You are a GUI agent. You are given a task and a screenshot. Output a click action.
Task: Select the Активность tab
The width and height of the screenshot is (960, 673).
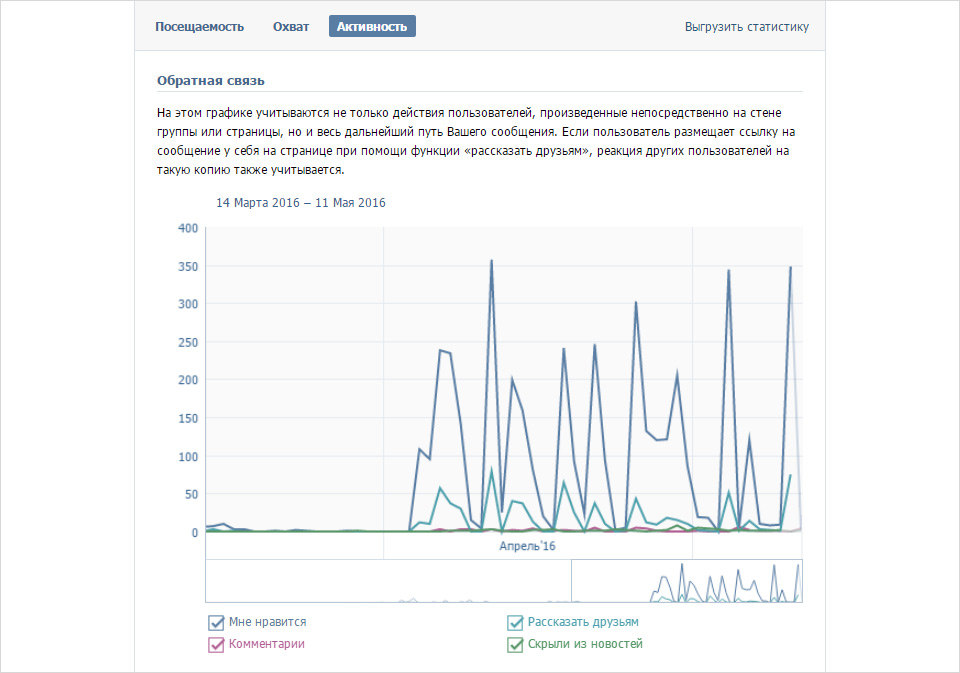pos(372,26)
